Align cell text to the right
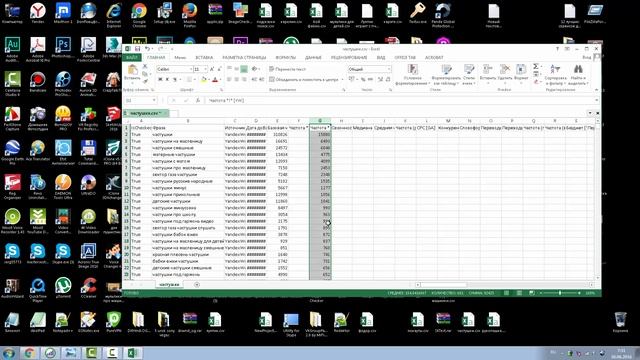 pos(244,79)
